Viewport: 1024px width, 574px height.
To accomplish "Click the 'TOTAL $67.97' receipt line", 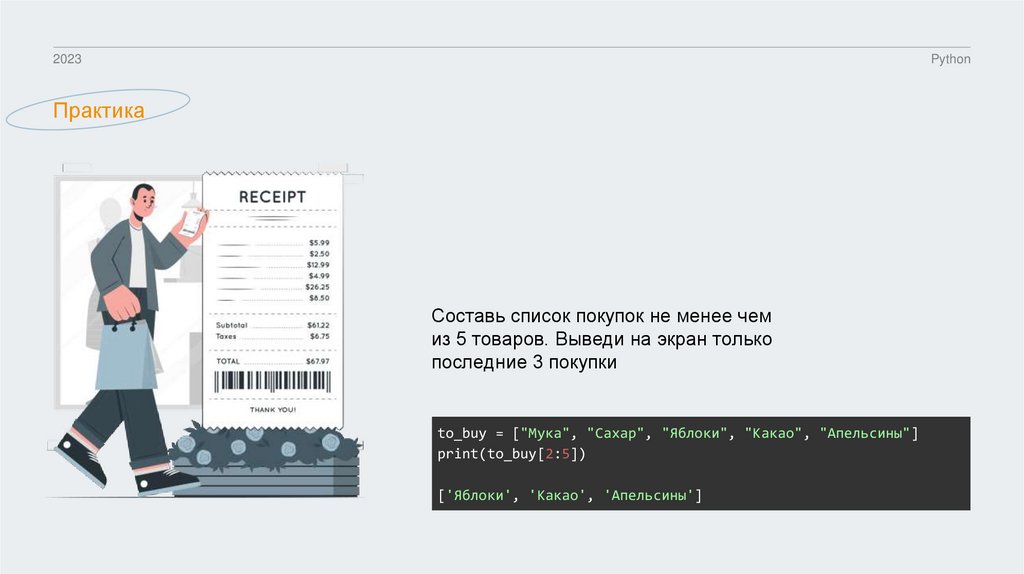I will [272, 361].
